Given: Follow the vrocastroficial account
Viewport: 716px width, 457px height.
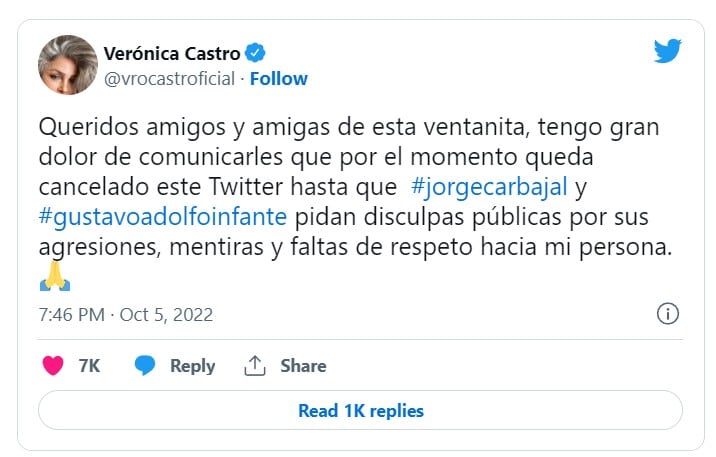Looking at the screenshot, I should (x=279, y=78).
